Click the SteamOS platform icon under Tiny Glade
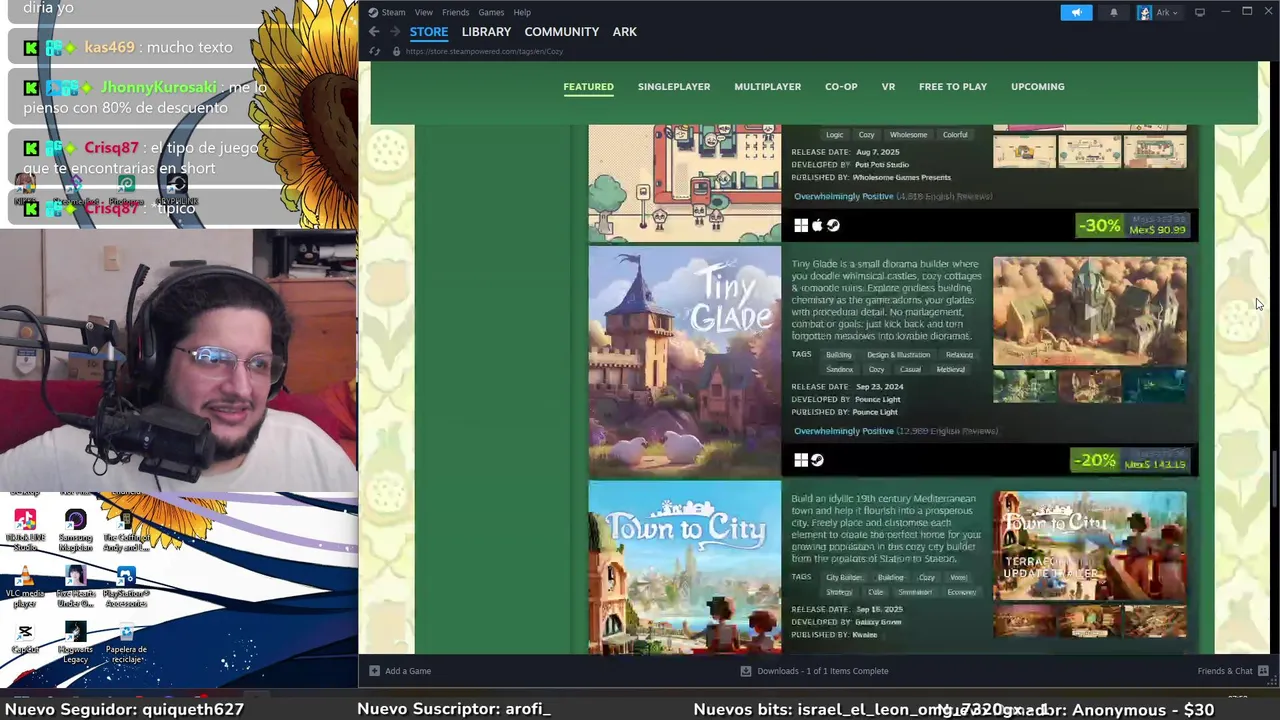 [817, 460]
